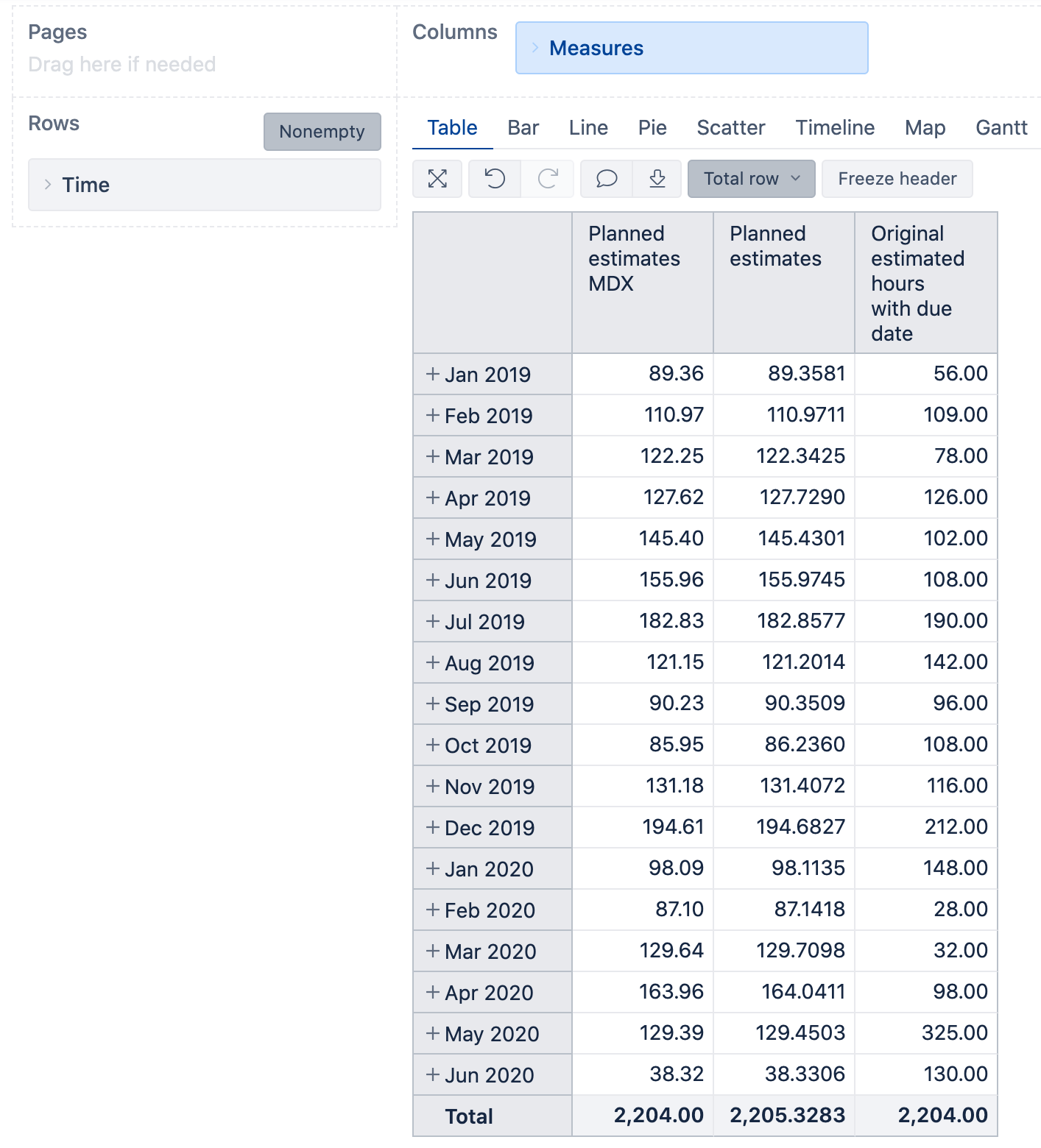Expand the Aug 2019 row
The width and height of the screenshot is (1041, 1148).
[x=433, y=662]
